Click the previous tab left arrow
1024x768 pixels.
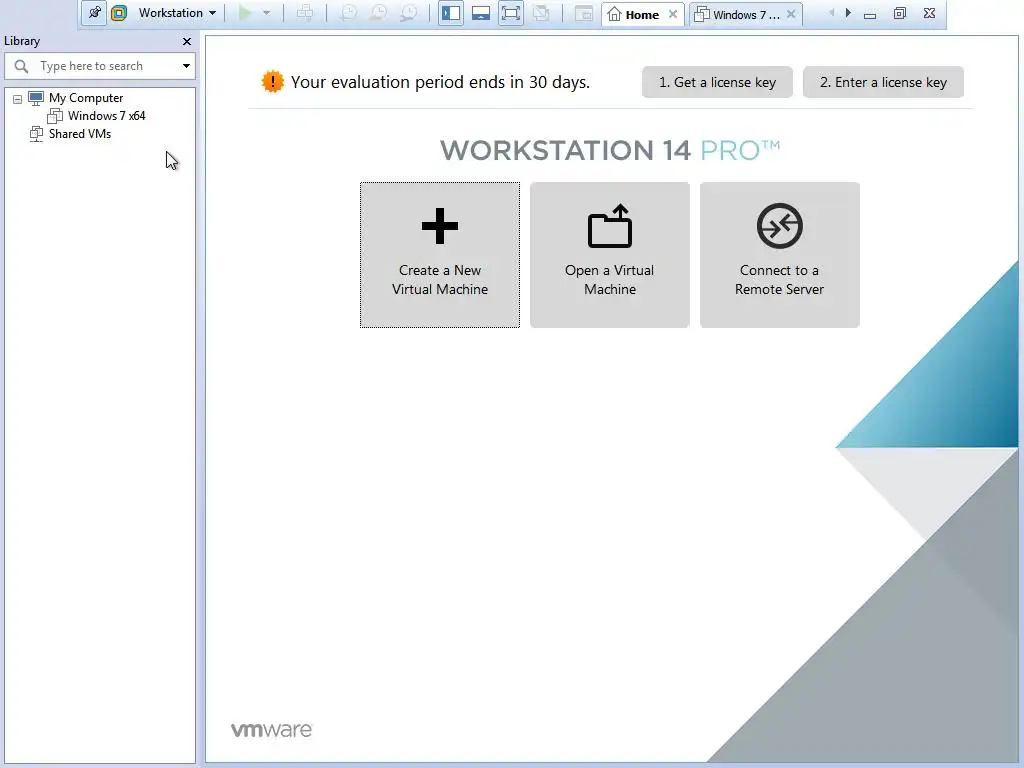click(x=831, y=13)
